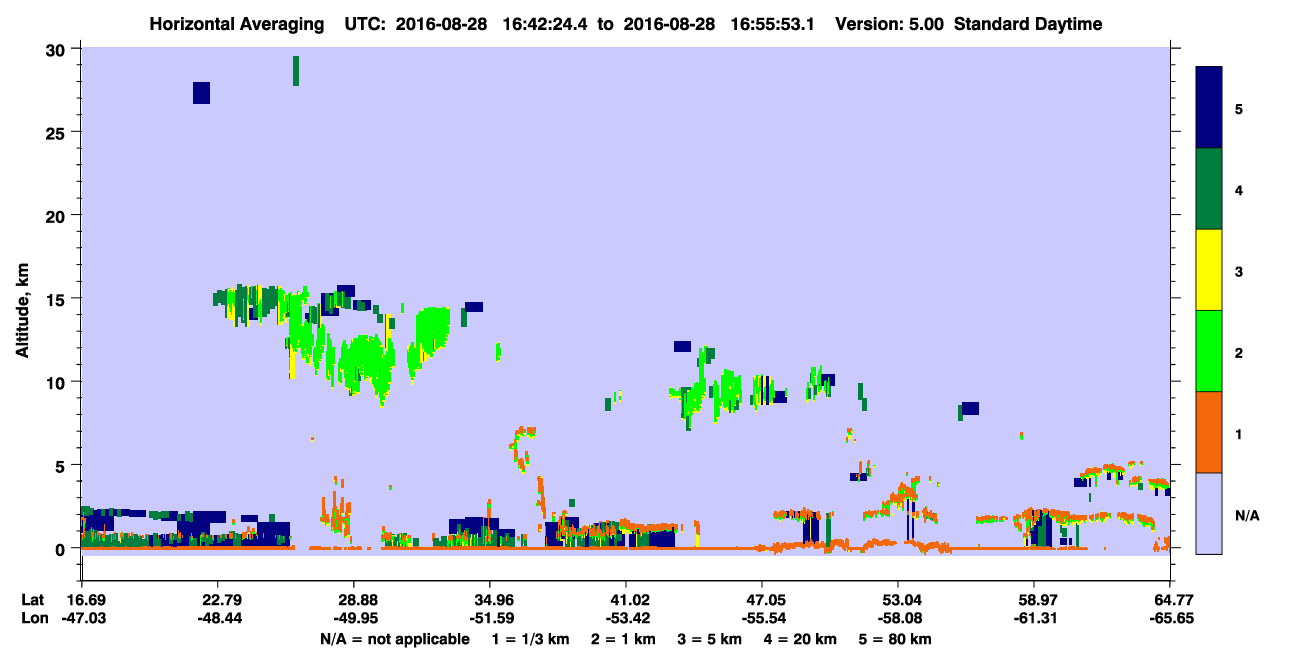Click longitude value -55.54
This screenshot has height=667, width=1300.
tap(762, 618)
